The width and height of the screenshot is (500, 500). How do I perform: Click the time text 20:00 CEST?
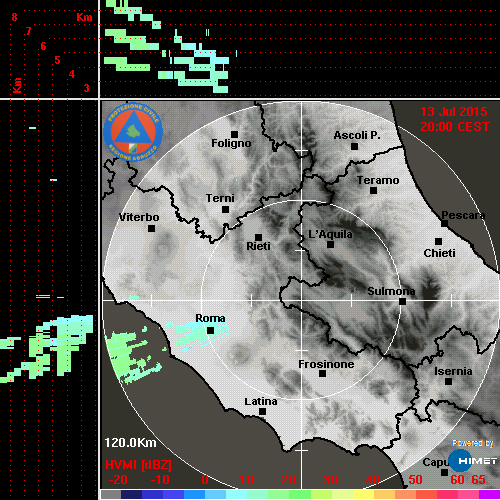[x=455, y=127]
